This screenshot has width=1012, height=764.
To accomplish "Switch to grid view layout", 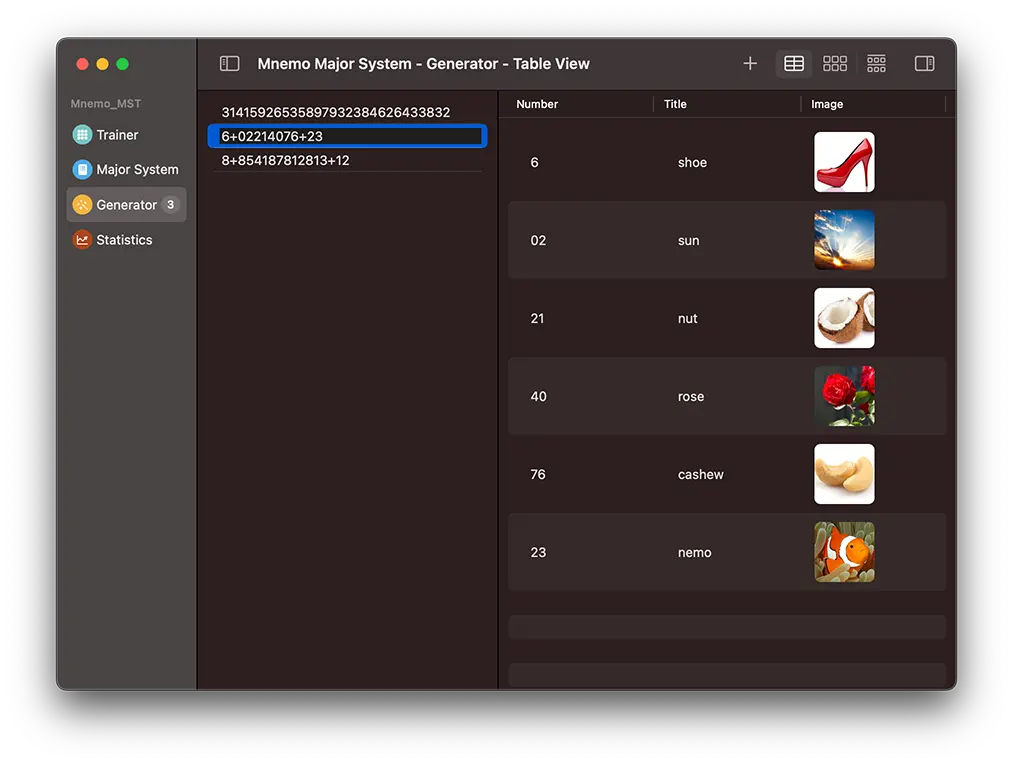I will pyautogui.click(x=835, y=62).
